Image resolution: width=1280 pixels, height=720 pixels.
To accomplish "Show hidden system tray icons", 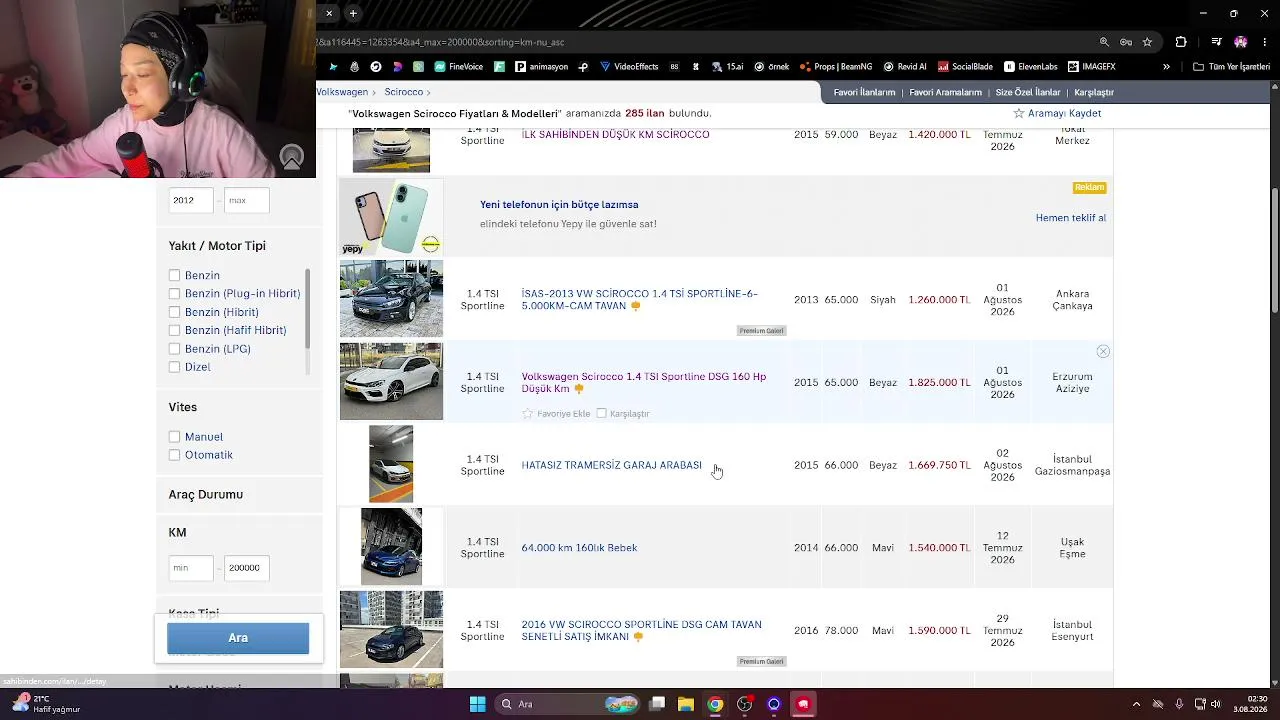I will (x=1136, y=704).
